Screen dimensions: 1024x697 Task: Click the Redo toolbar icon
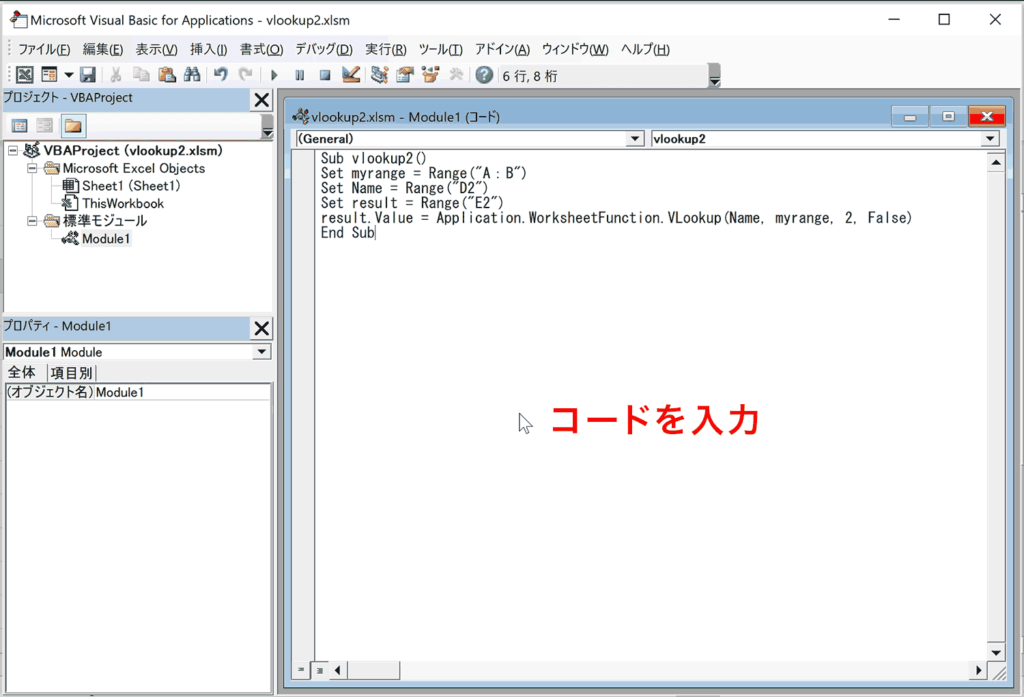pyautogui.click(x=246, y=75)
